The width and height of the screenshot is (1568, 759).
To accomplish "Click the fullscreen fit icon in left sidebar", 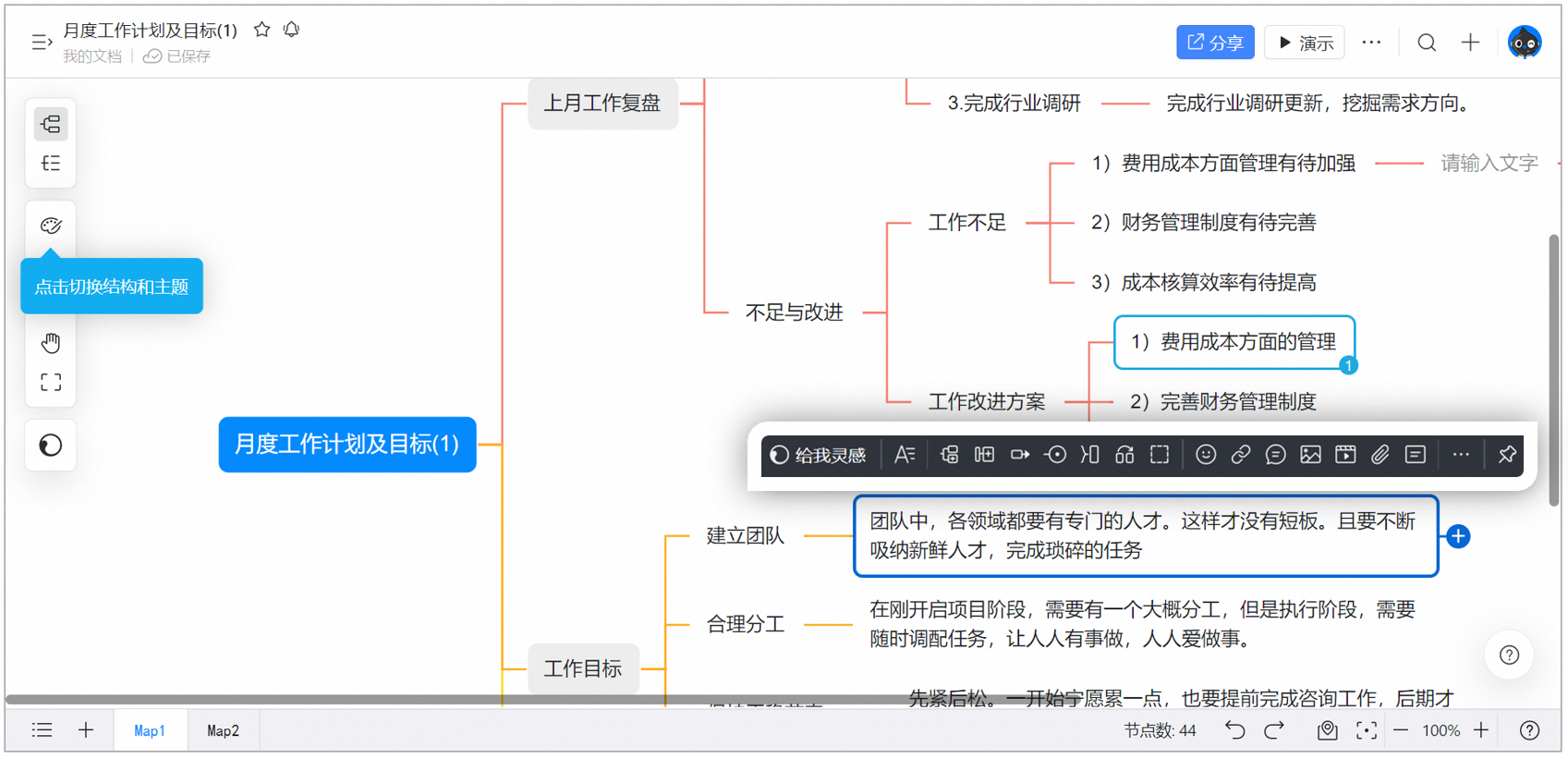I will coord(51,383).
